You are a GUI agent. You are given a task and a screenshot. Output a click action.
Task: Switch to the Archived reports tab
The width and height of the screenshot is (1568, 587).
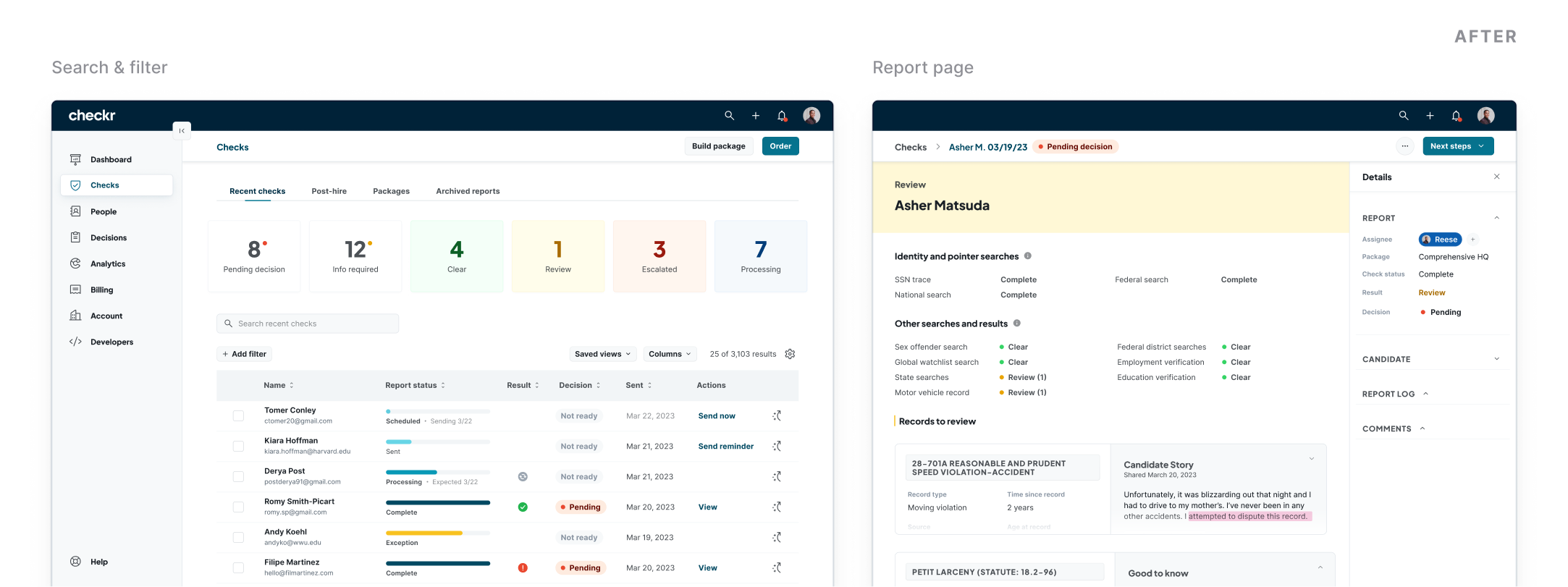(468, 191)
